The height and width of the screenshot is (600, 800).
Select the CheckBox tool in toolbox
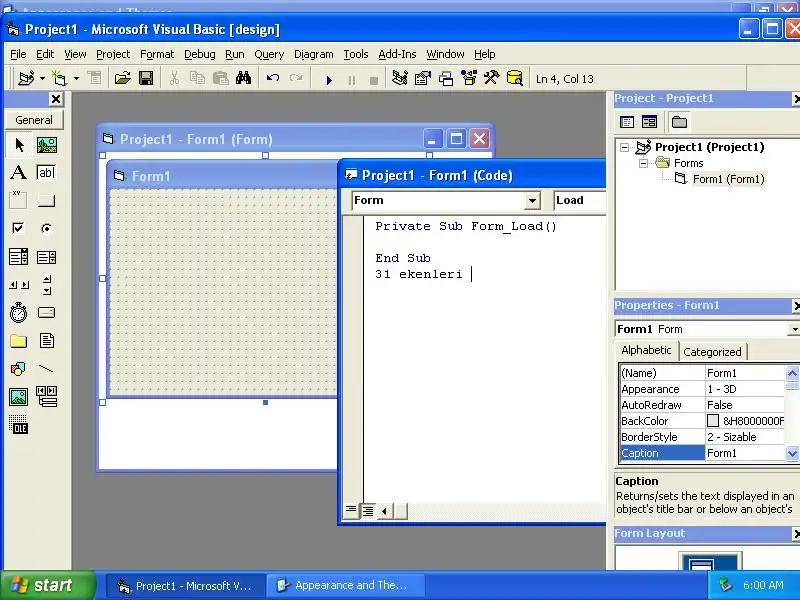coord(19,228)
